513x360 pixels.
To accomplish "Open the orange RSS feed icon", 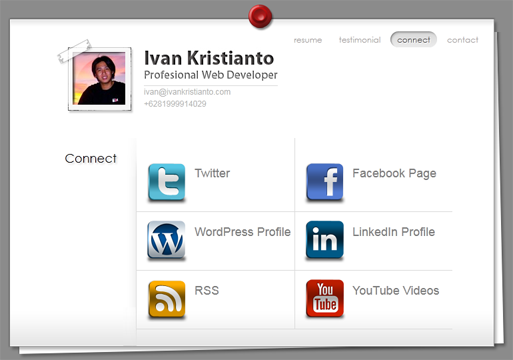I will (x=167, y=299).
